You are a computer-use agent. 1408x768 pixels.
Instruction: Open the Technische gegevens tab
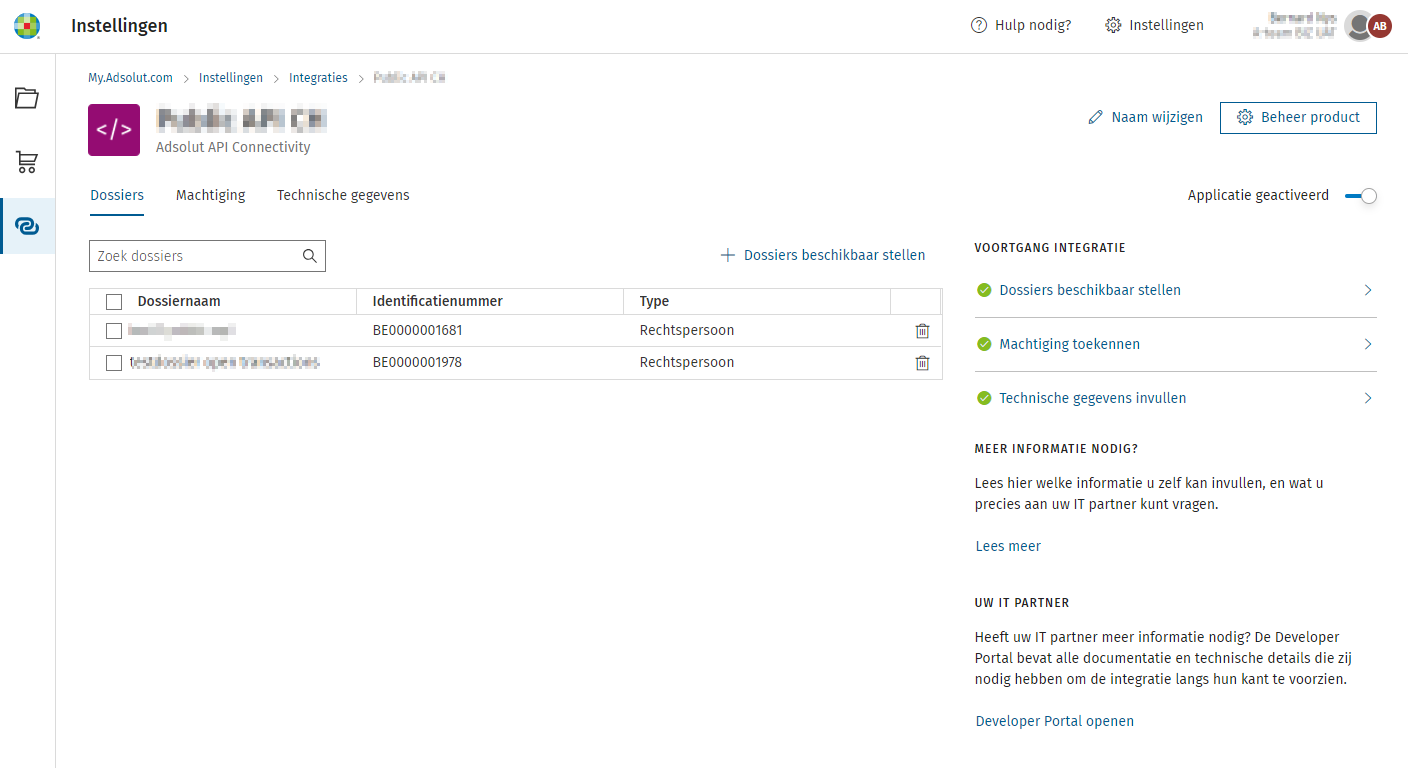(x=343, y=195)
